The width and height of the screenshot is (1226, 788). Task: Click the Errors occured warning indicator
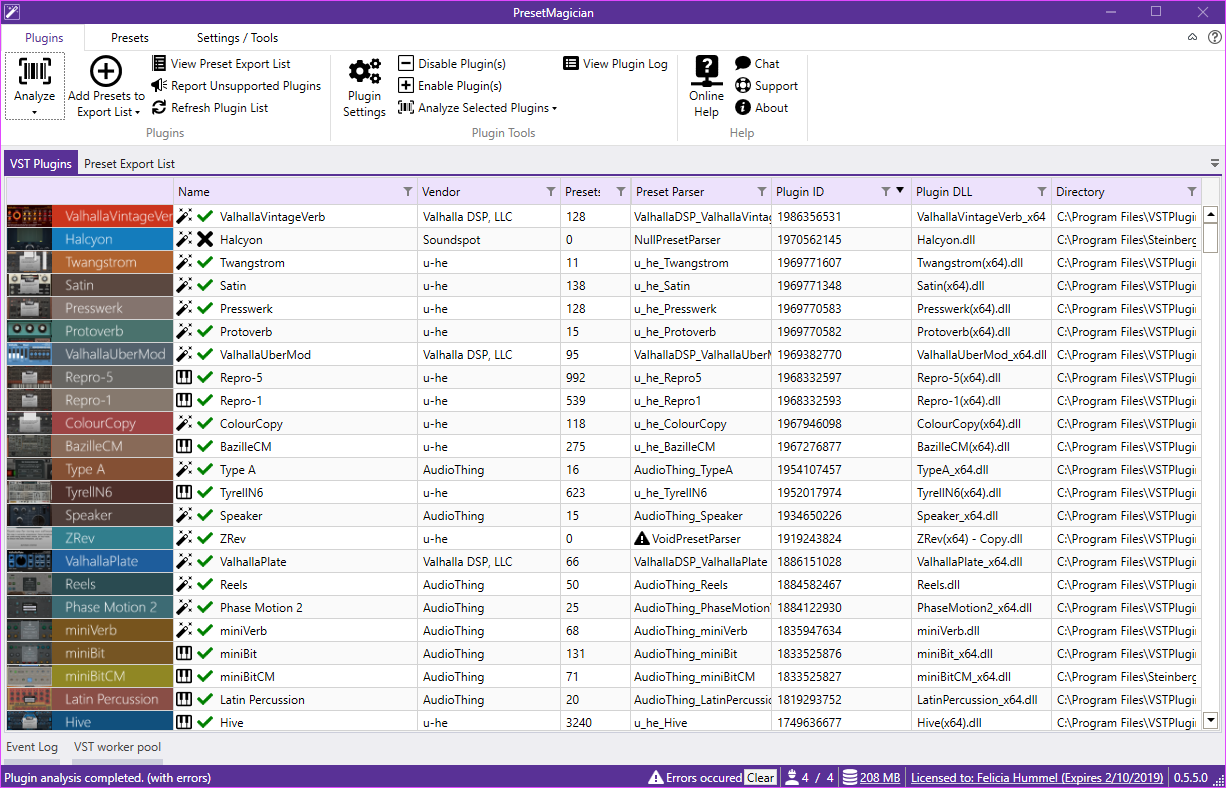pos(695,778)
